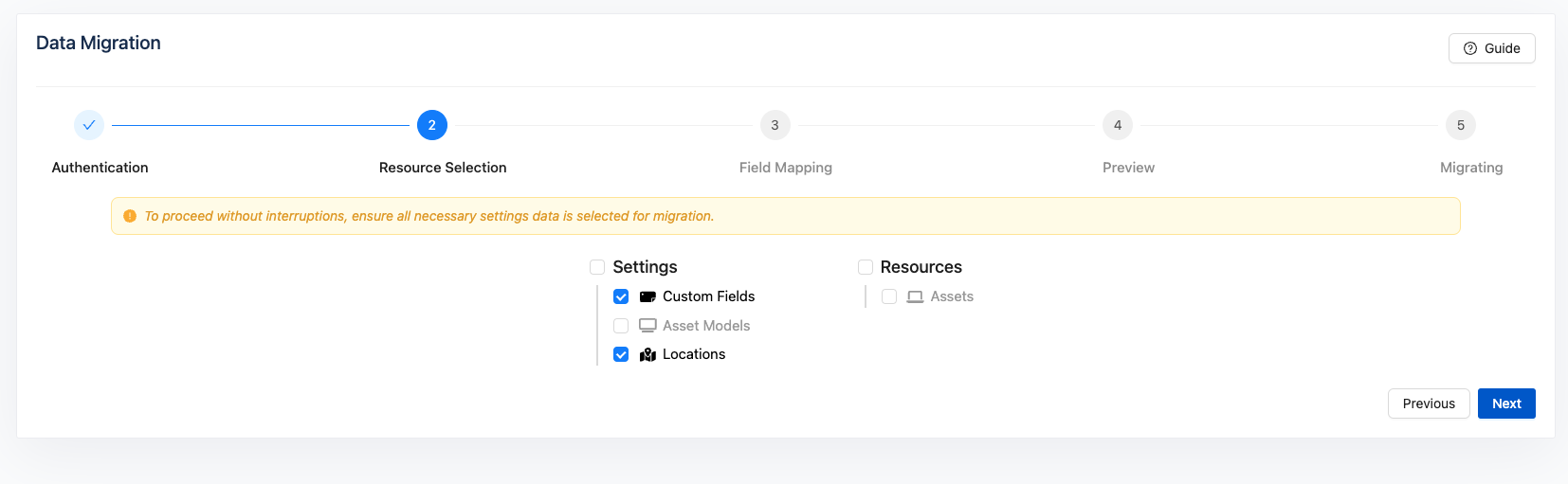The image size is (1568, 484).
Task: Click the orange warning icon in the alert
Action: (130, 216)
